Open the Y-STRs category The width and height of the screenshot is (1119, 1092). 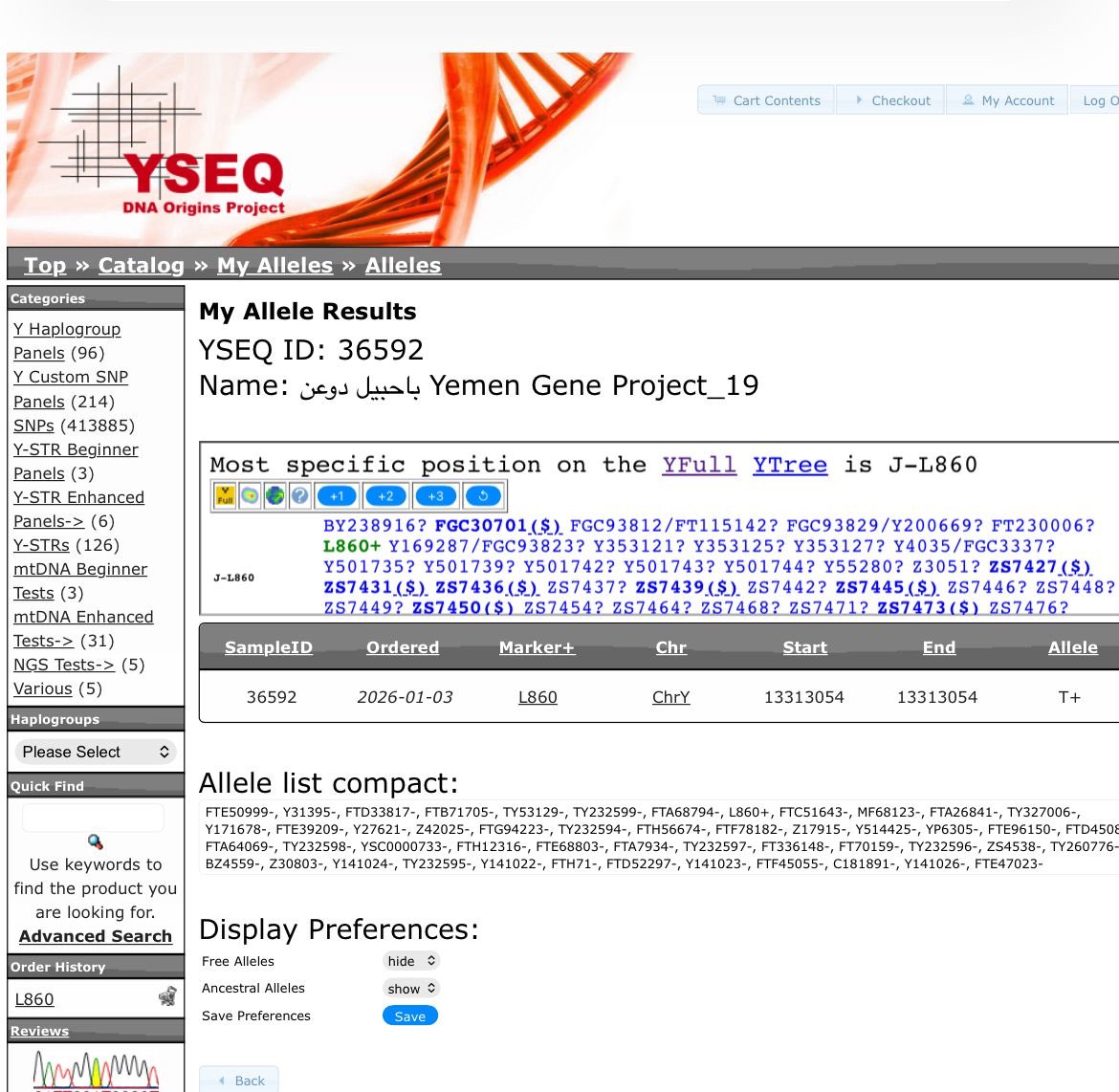click(x=41, y=545)
